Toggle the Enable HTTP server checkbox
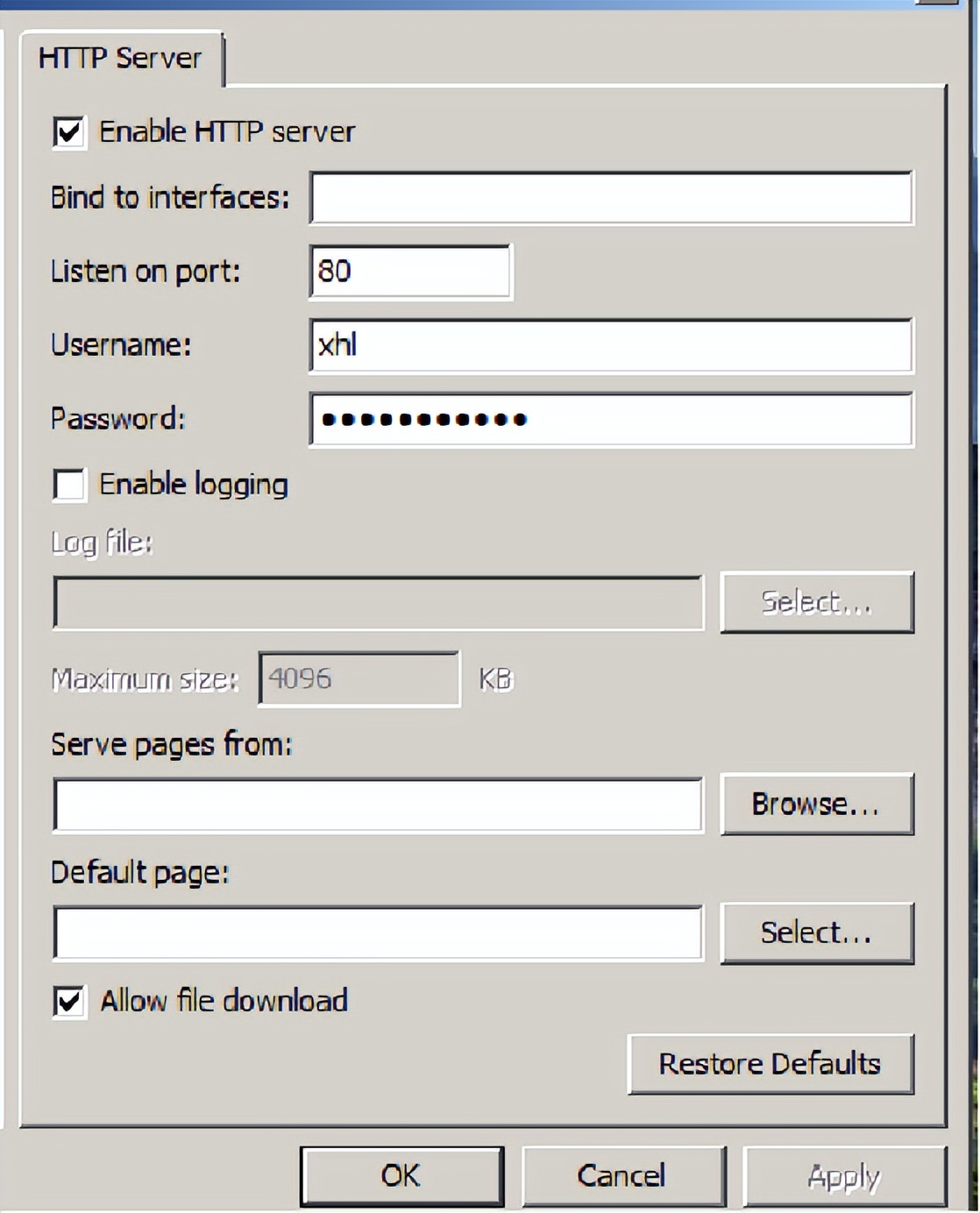The width and height of the screenshot is (980, 1213). pos(69,132)
